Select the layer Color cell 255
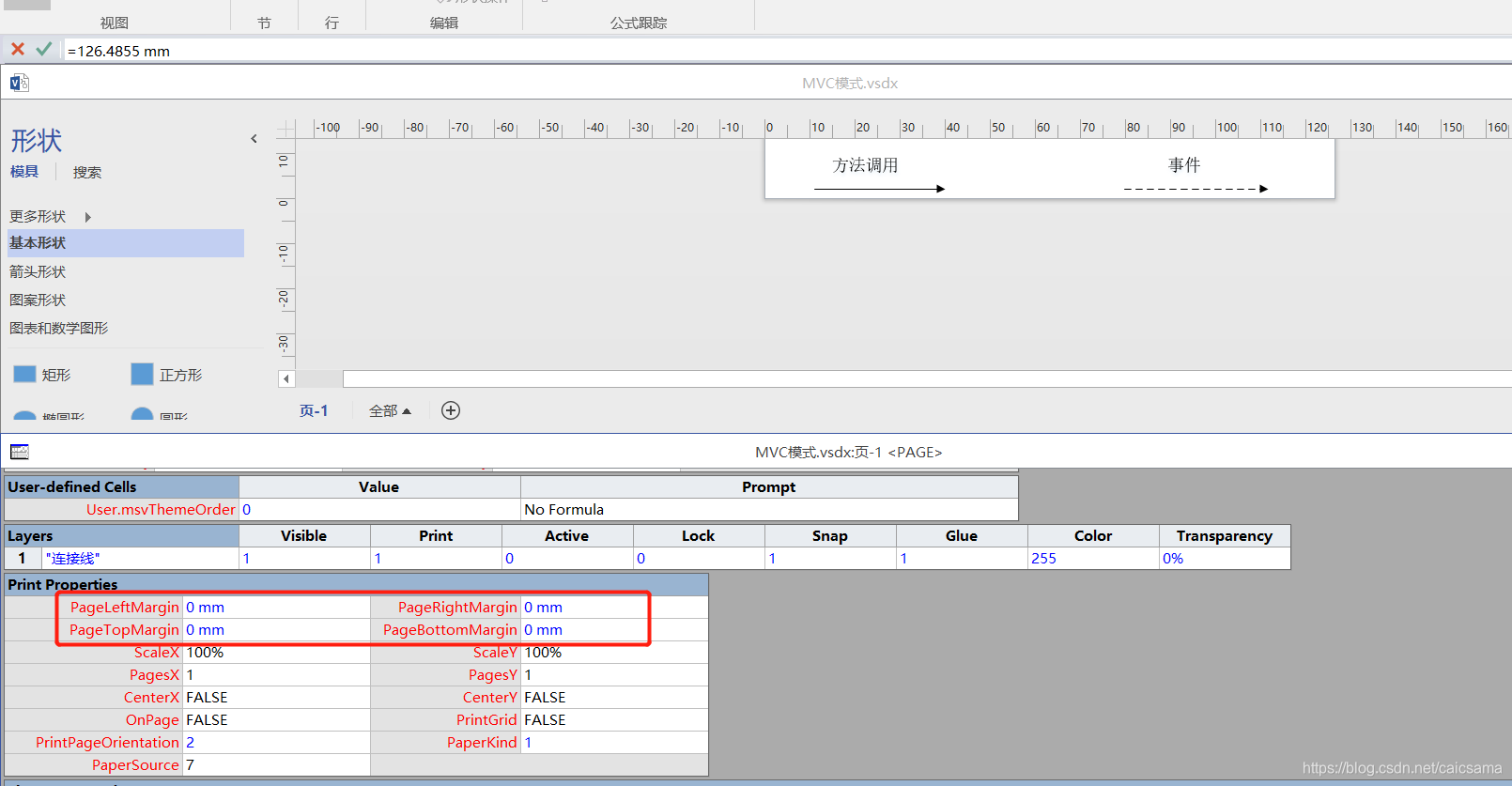This screenshot has width=1512, height=786. click(1093, 558)
